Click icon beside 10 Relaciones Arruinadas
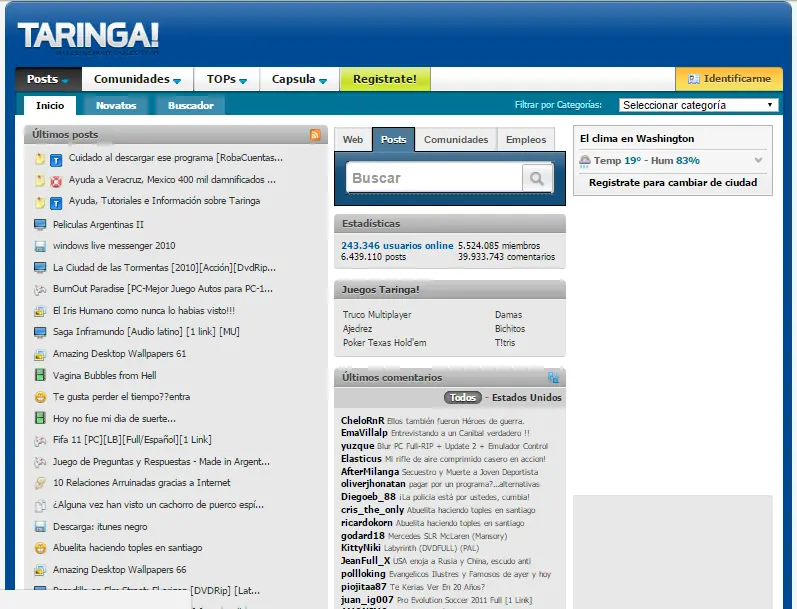The width and height of the screenshot is (797, 609). tap(40, 483)
